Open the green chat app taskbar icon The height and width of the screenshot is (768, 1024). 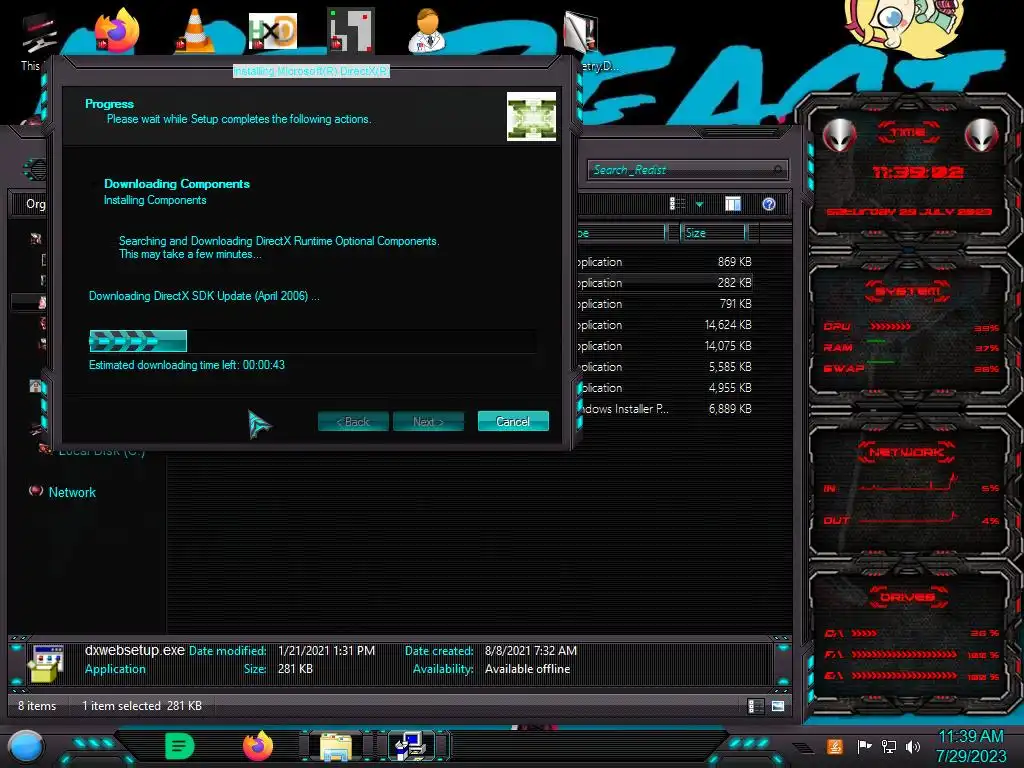point(180,746)
